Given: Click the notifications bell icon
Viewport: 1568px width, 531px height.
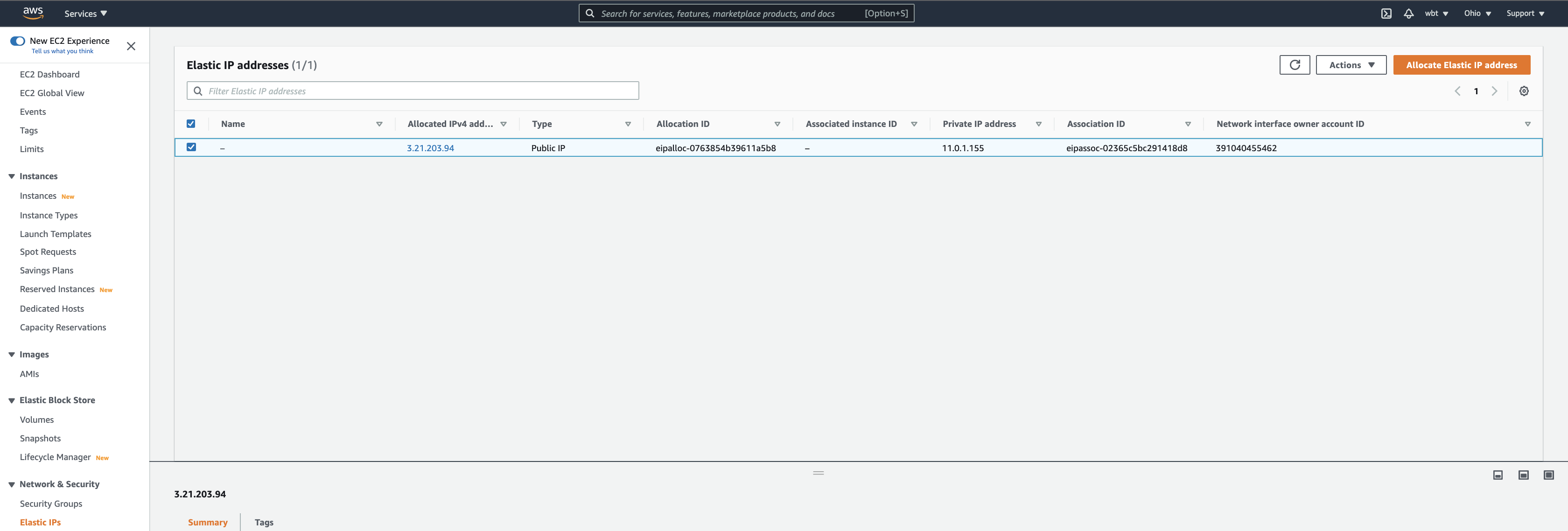Looking at the screenshot, I should (x=1408, y=14).
